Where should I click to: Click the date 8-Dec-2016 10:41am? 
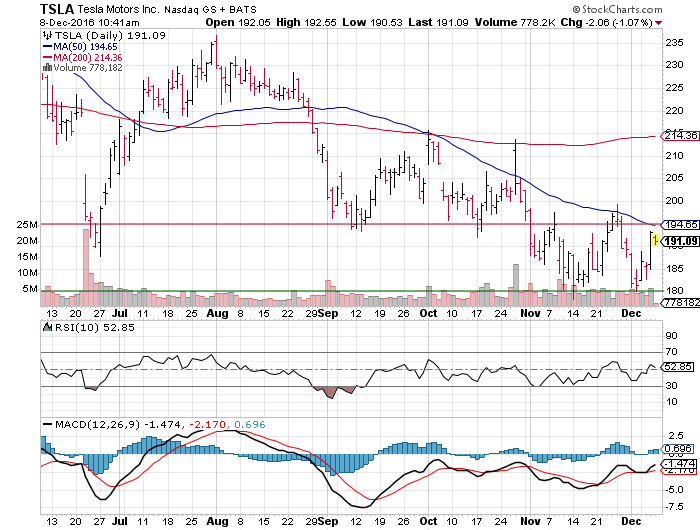(x=89, y=22)
